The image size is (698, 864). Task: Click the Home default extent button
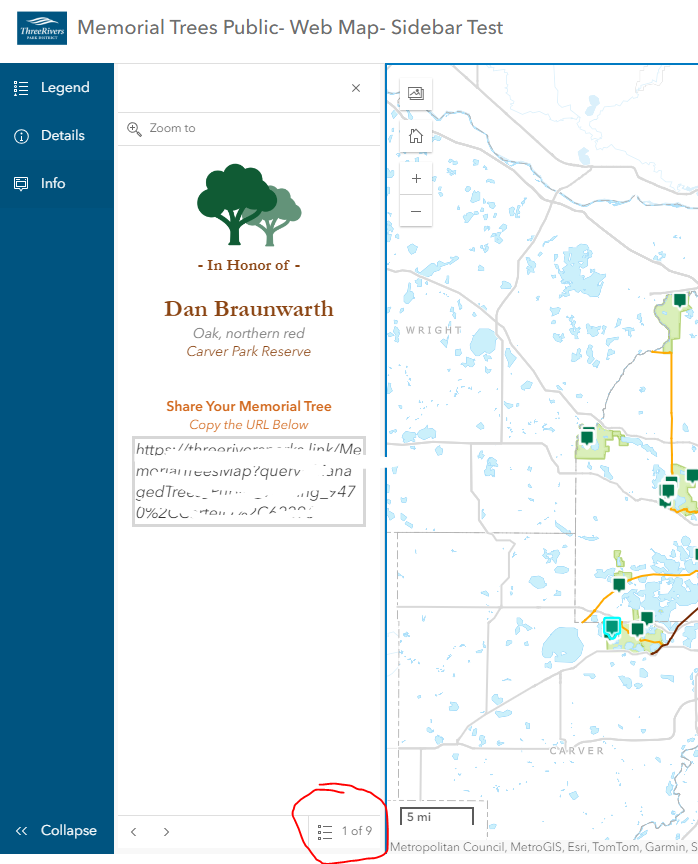pyautogui.click(x=416, y=136)
